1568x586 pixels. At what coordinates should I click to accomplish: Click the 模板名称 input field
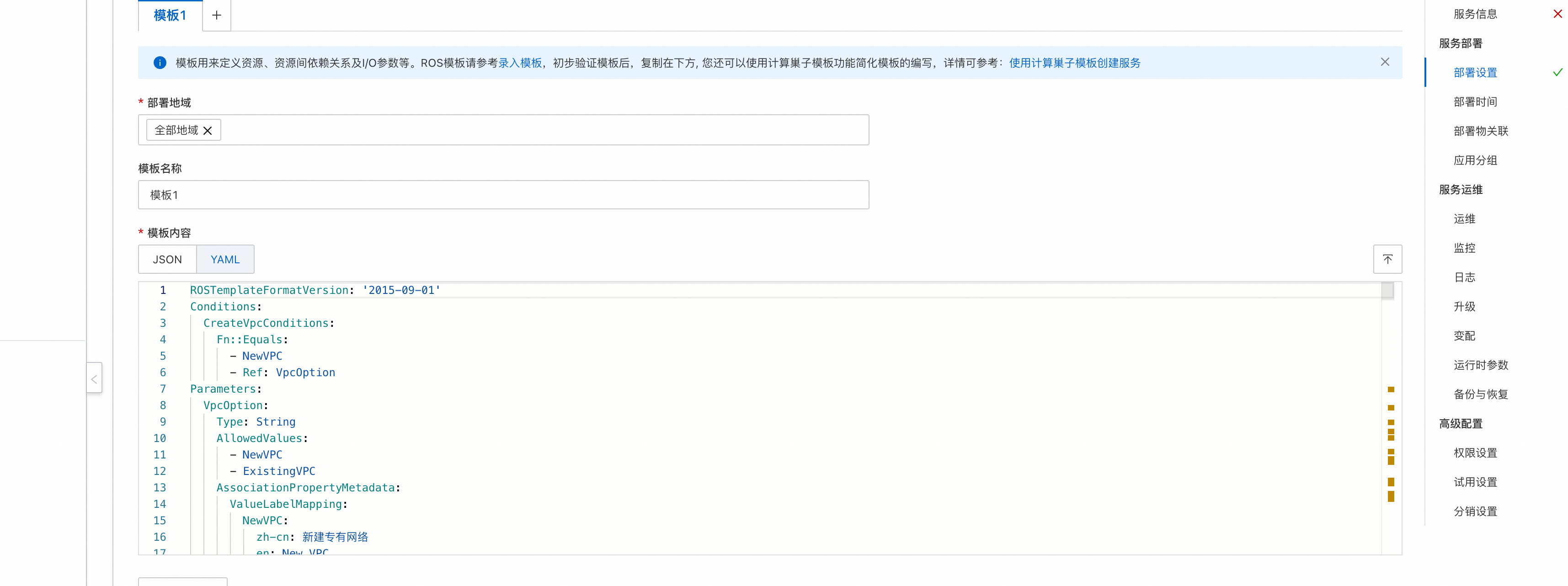click(x=503, y=195)
